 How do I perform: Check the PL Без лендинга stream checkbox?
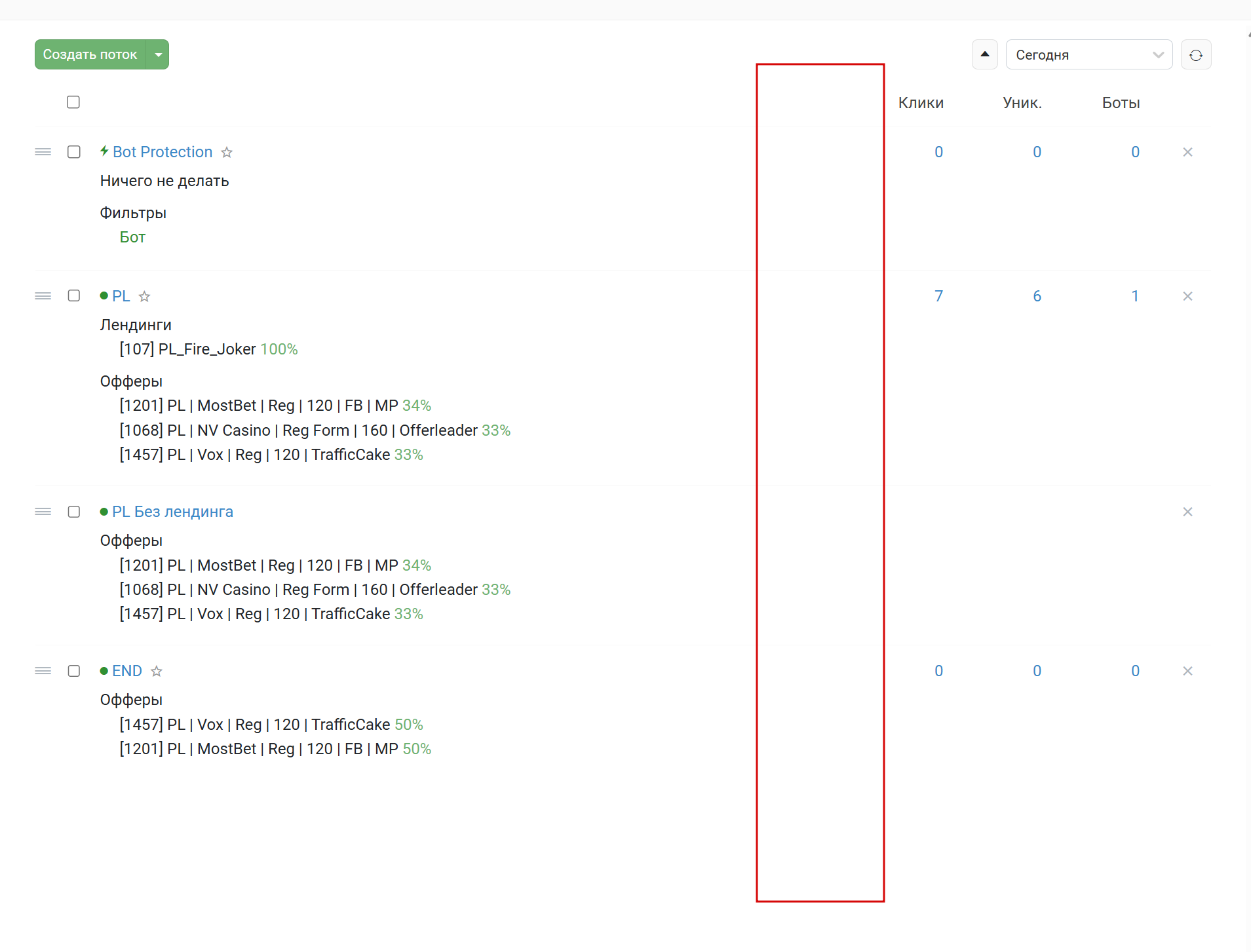(x=74, y=512)
